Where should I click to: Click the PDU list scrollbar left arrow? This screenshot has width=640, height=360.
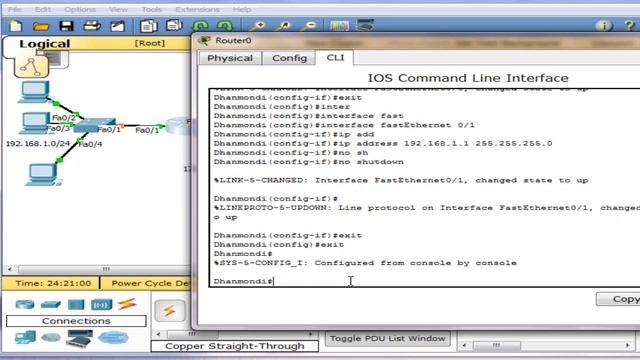pos(464,345)
